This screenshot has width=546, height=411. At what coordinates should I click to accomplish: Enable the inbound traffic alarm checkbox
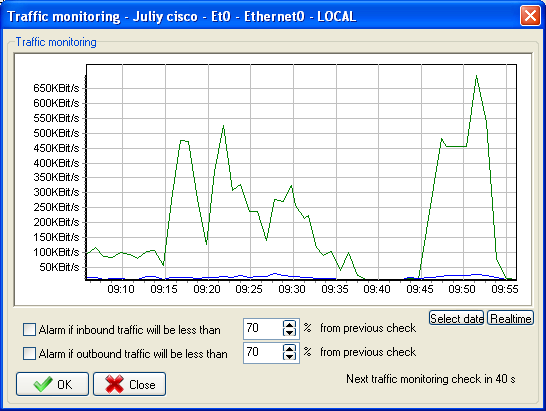click(x=29, y=329)
